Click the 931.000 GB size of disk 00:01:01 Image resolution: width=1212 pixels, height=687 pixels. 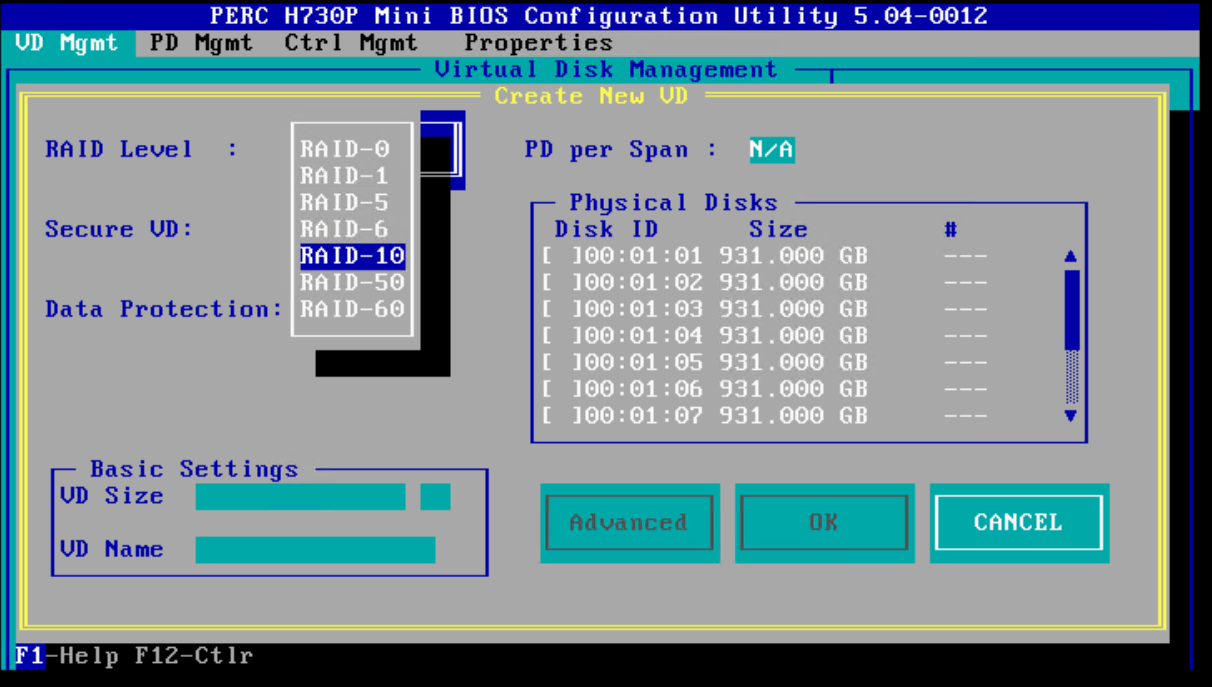coord(793,256)
